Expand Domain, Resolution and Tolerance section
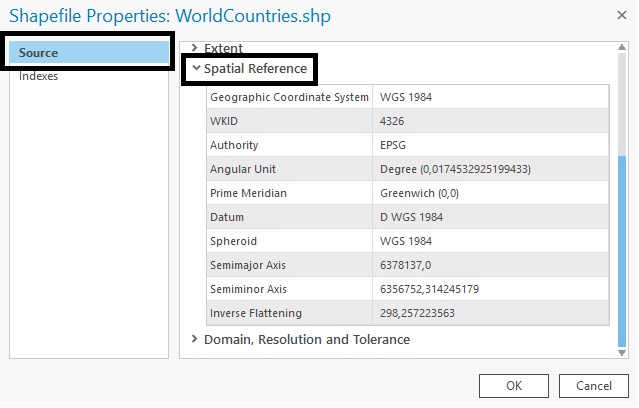Viewport: 639px width, 408px height. (306, 339)
